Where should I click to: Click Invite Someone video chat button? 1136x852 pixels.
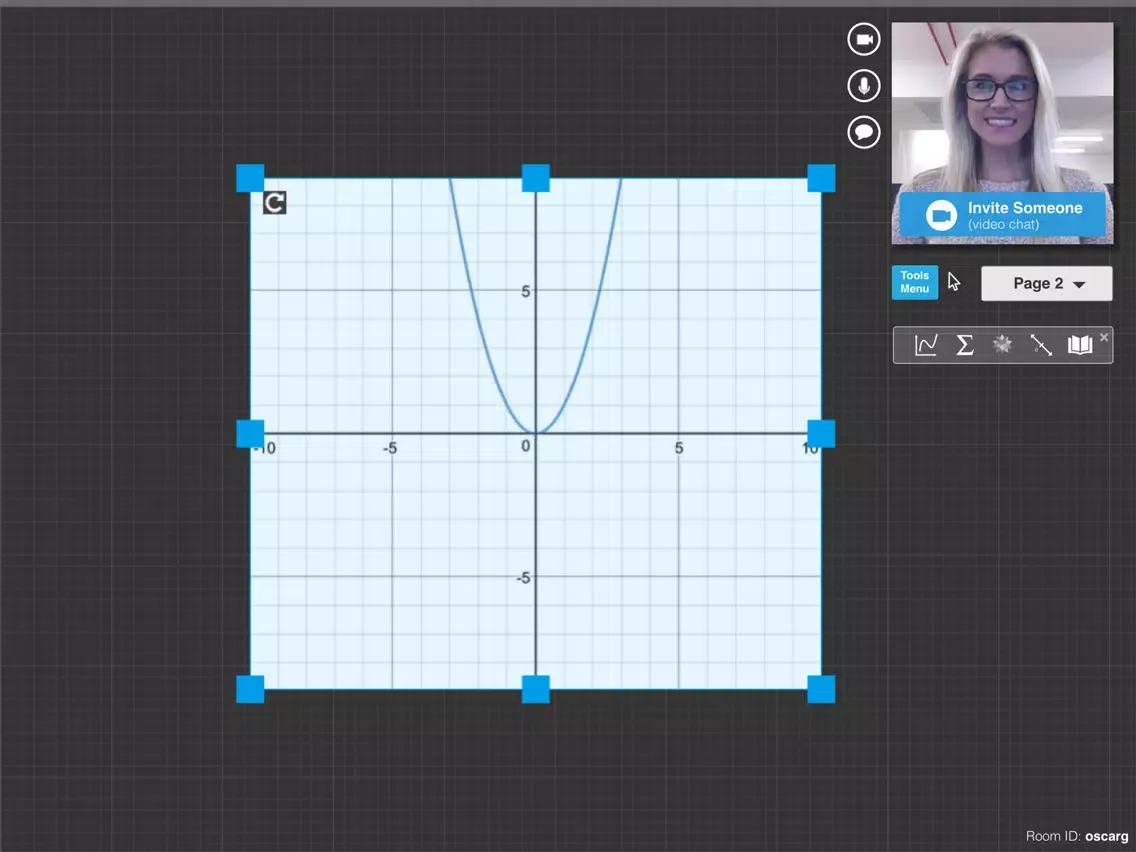tap(1003, 214)
